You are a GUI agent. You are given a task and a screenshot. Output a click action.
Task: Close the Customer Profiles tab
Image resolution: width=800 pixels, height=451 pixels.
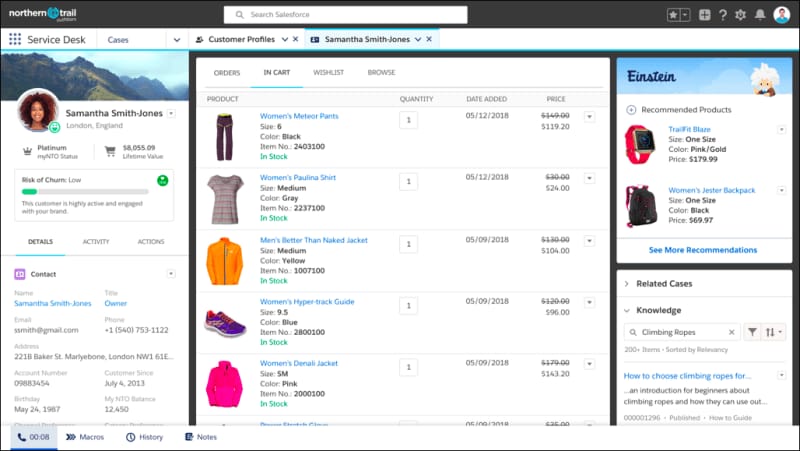point(295,39)
